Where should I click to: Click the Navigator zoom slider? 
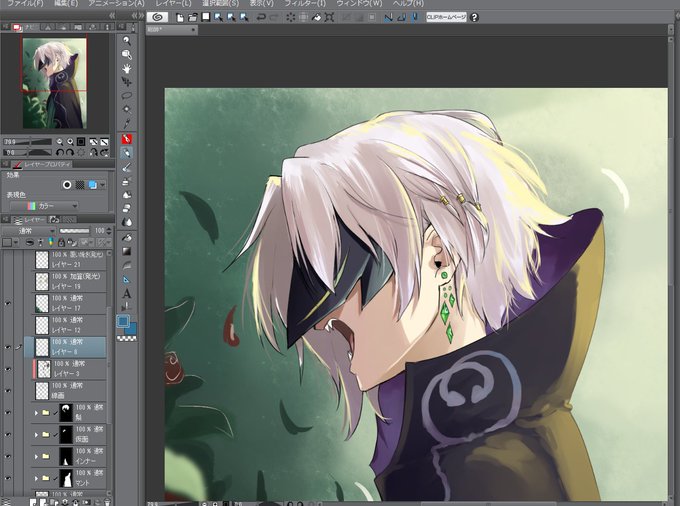tap(27, 142)
